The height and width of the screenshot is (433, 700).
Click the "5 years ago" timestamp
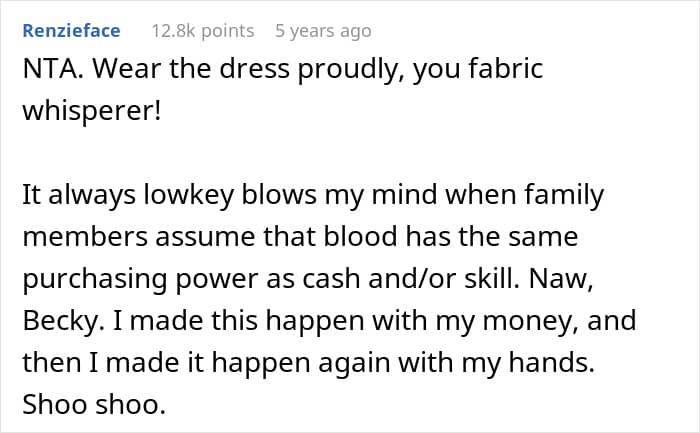coord(322,31)
